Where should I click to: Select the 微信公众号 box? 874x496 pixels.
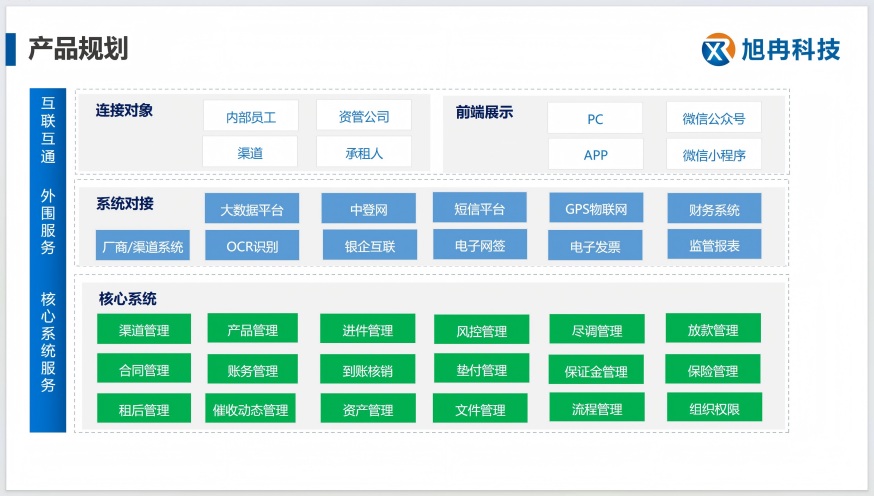point(713,118)
